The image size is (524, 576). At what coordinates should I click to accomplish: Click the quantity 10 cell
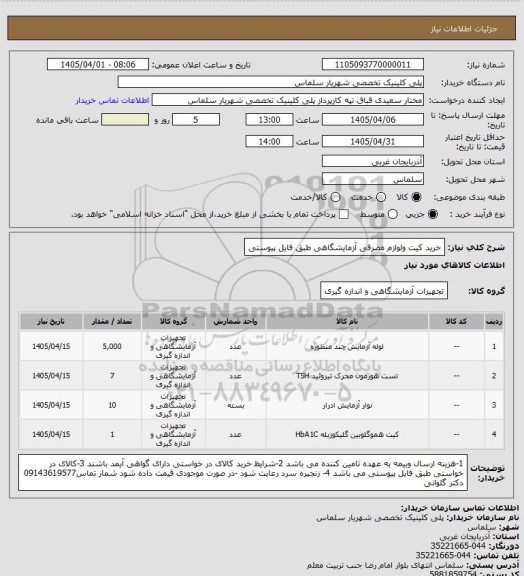pyautogui.click(x=112, y=405)
